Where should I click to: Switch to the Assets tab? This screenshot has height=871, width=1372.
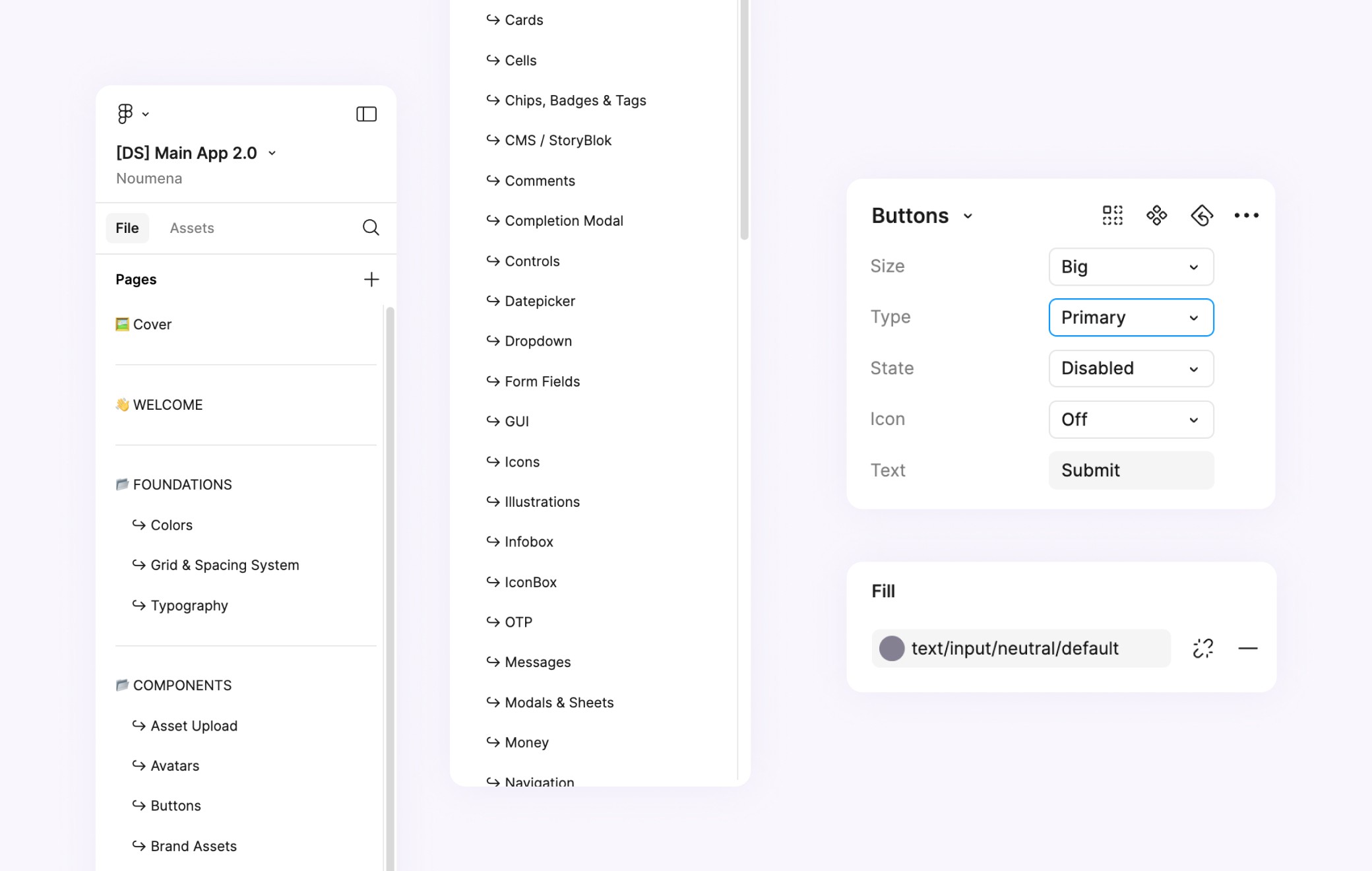point(192,228)
